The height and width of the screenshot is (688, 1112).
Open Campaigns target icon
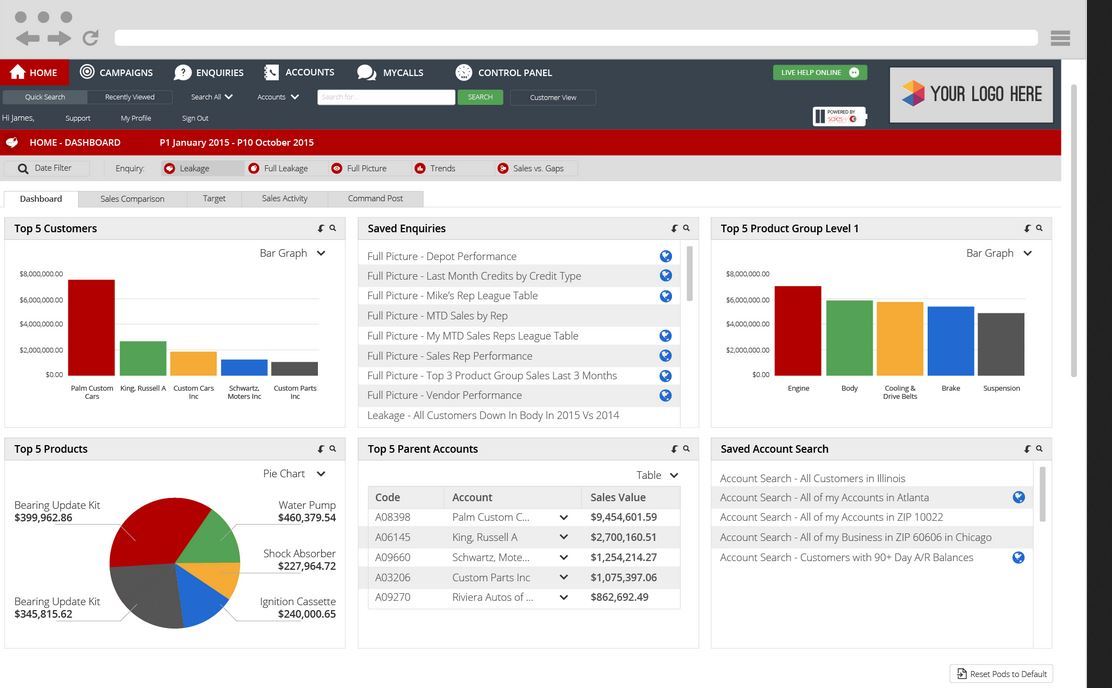coord(87,72)
